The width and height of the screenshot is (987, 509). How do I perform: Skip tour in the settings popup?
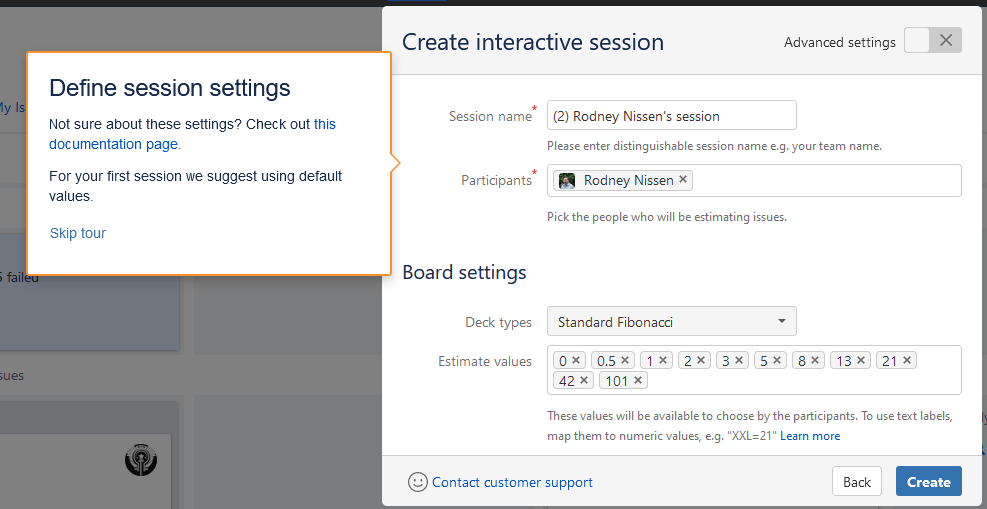click(78, 233)
